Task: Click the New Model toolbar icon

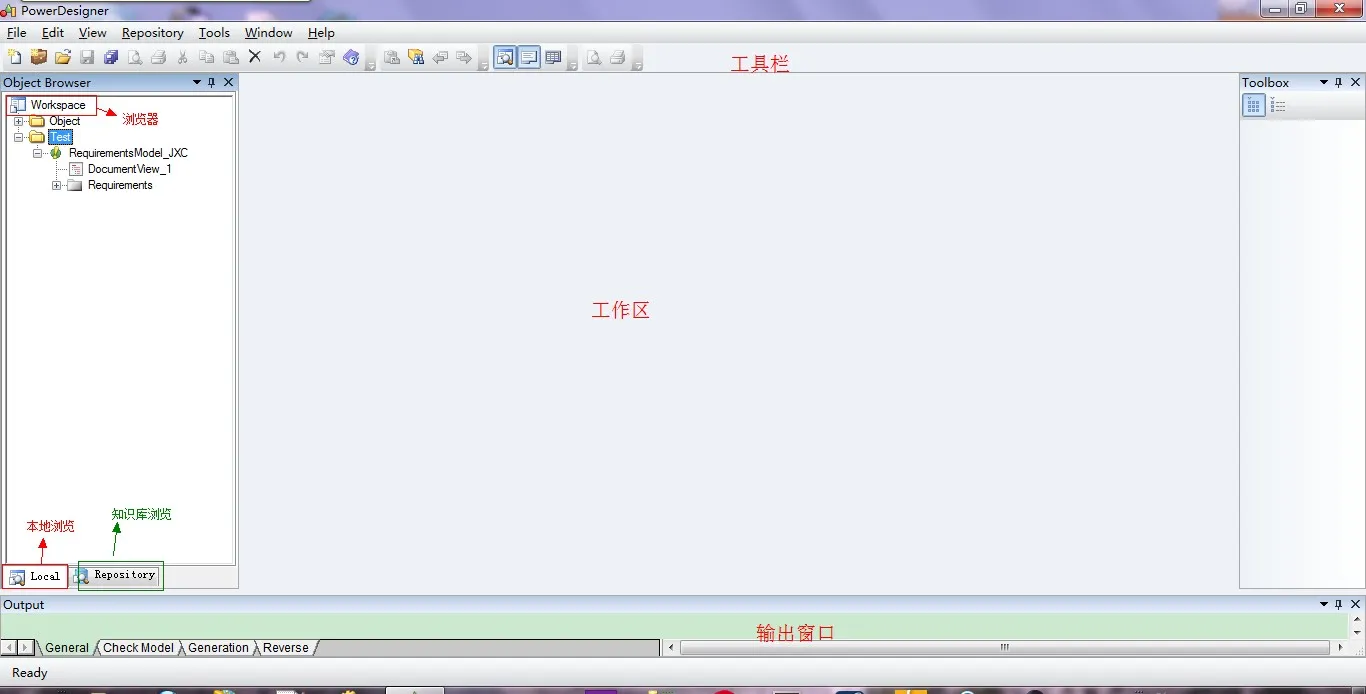Action: 14,57
